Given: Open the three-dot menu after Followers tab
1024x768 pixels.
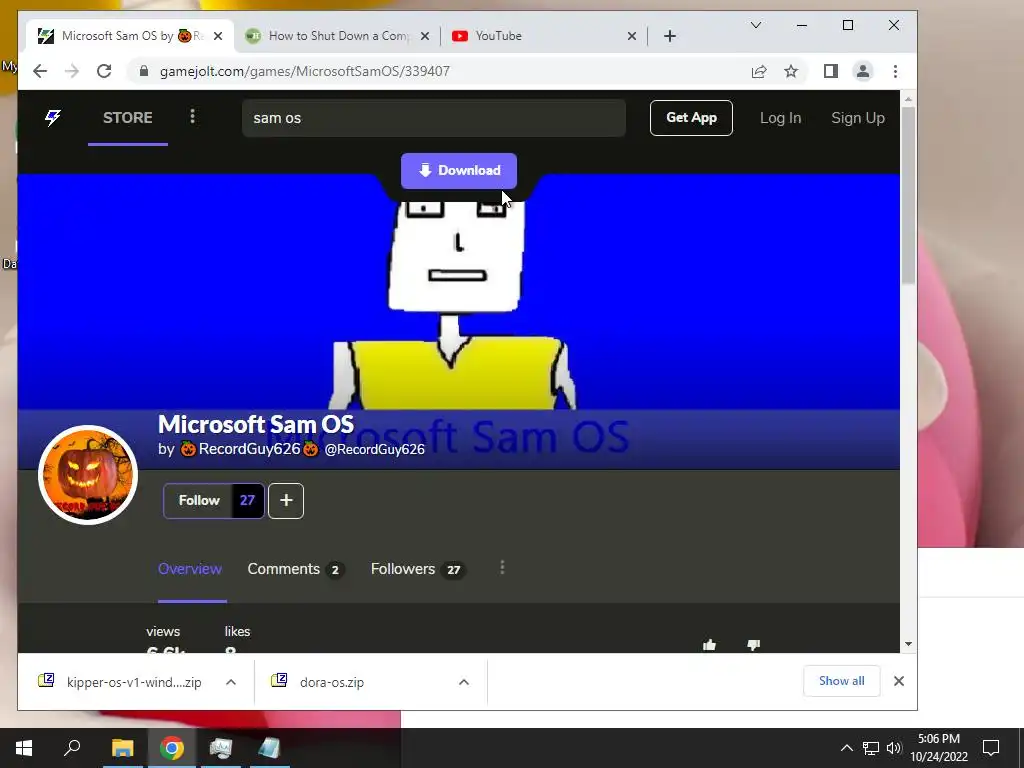Looking at the screenshot, I should click(x=502, y=568).
